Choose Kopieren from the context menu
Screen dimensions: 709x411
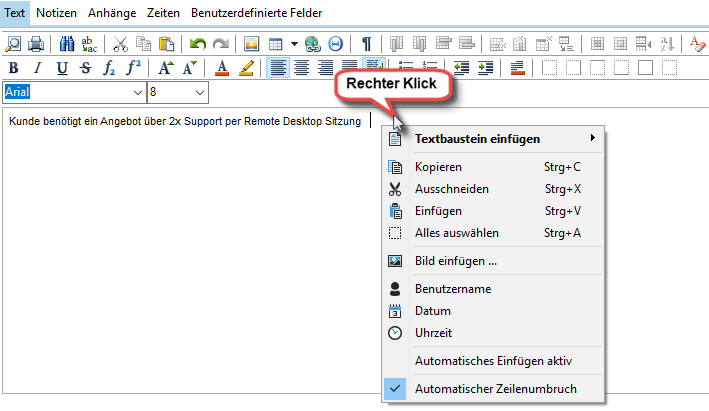pyautogui.click(x=438, y=167)
